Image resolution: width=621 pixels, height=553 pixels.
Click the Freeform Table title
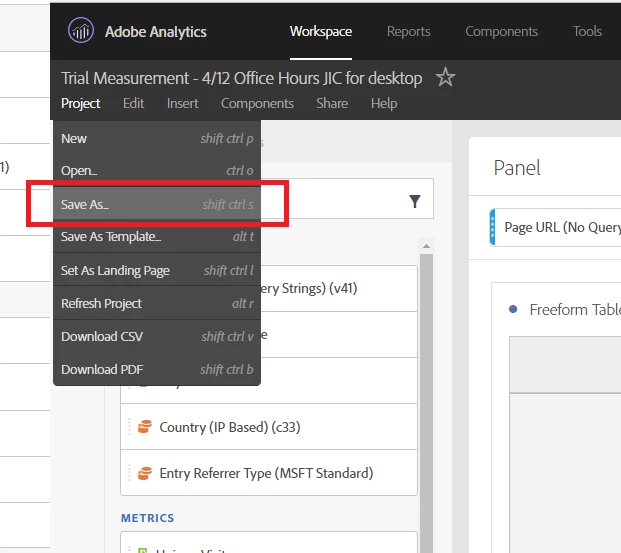[575, 309]
